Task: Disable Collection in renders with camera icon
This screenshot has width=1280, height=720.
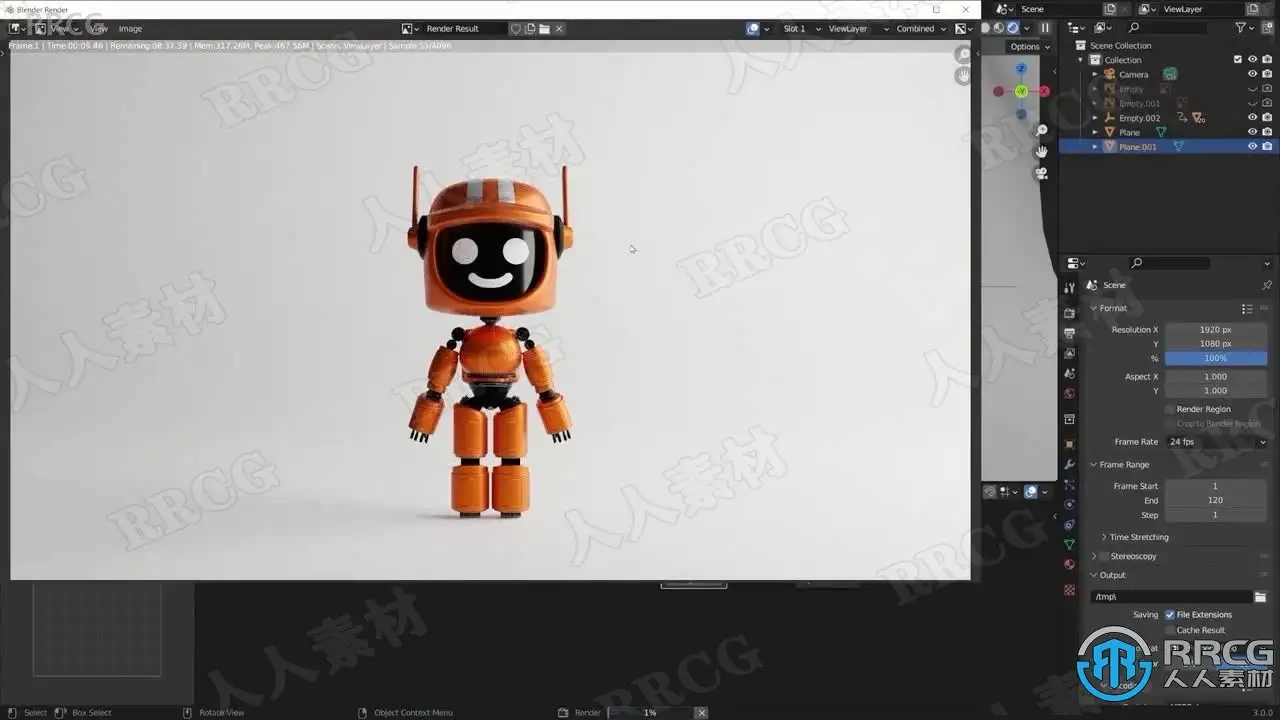Action: [x=1267, y=60]
